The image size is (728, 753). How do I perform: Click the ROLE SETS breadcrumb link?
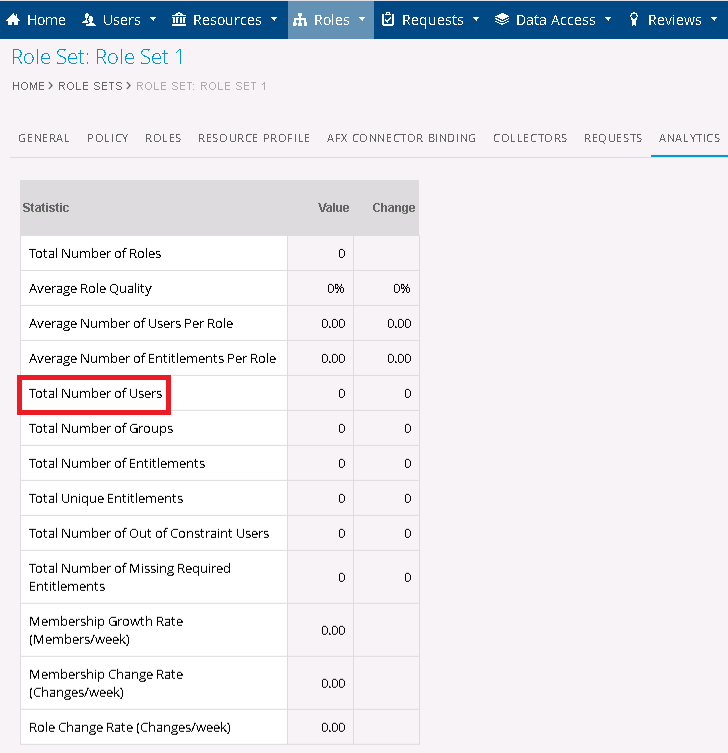[90, 86]
